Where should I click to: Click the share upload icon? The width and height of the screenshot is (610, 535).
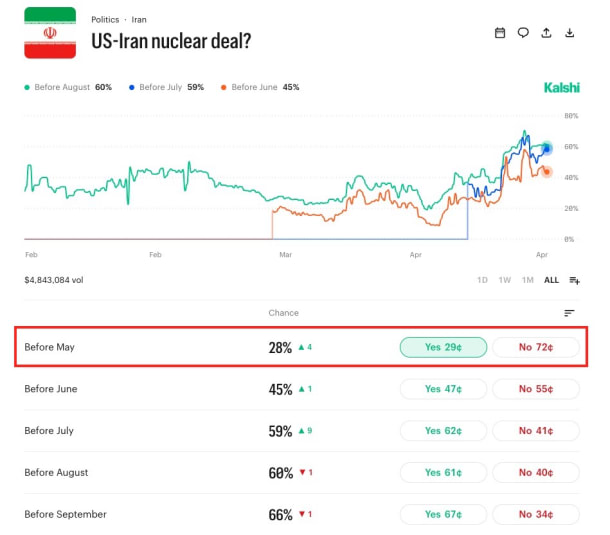[x=546, y=33]
